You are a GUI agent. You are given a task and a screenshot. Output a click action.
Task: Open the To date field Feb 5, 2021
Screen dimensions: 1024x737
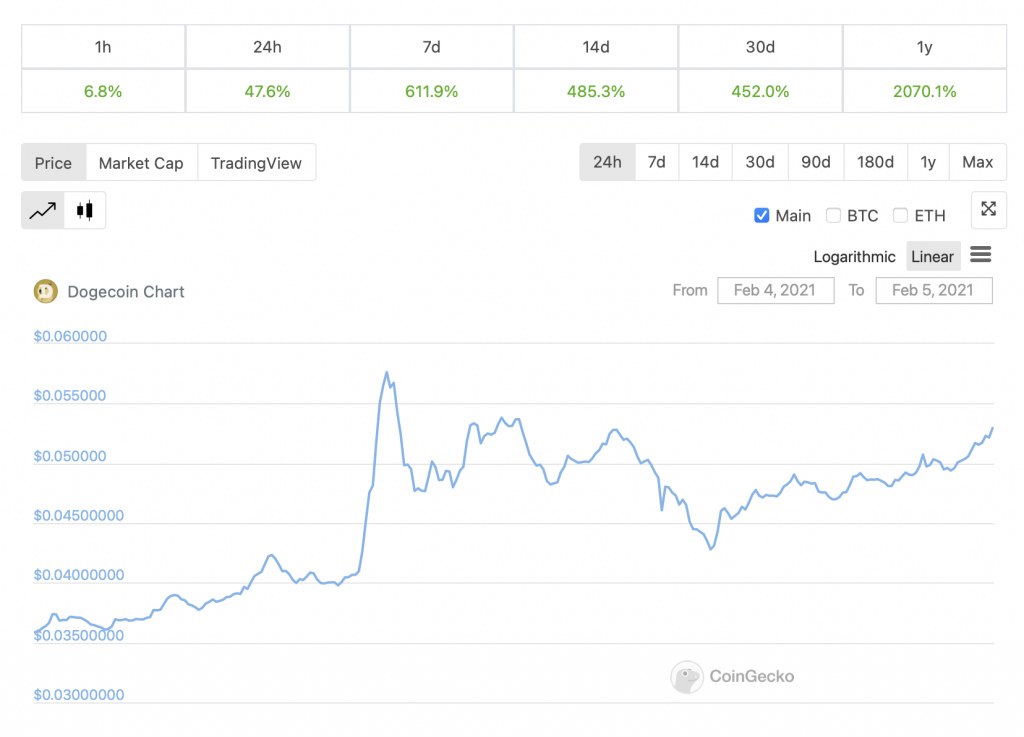coord(933,290)
